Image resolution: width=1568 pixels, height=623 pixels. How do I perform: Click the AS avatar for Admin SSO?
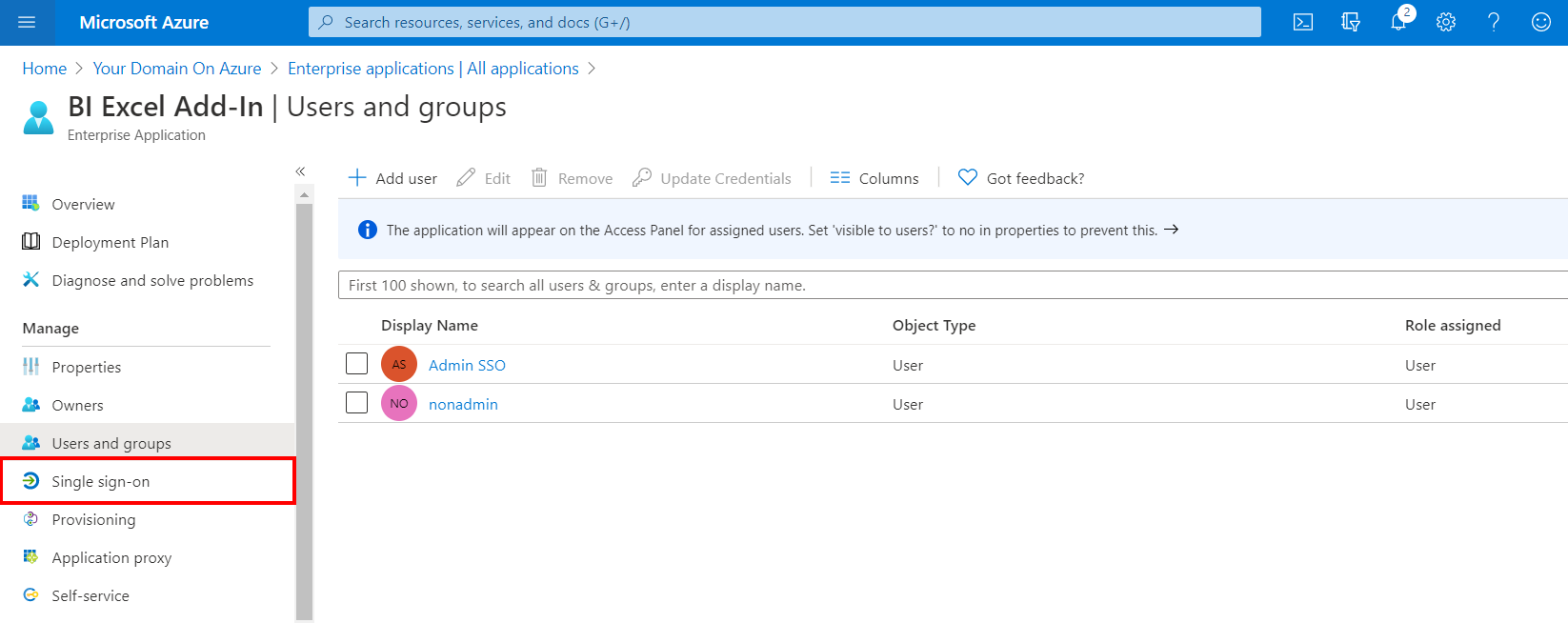399,364
